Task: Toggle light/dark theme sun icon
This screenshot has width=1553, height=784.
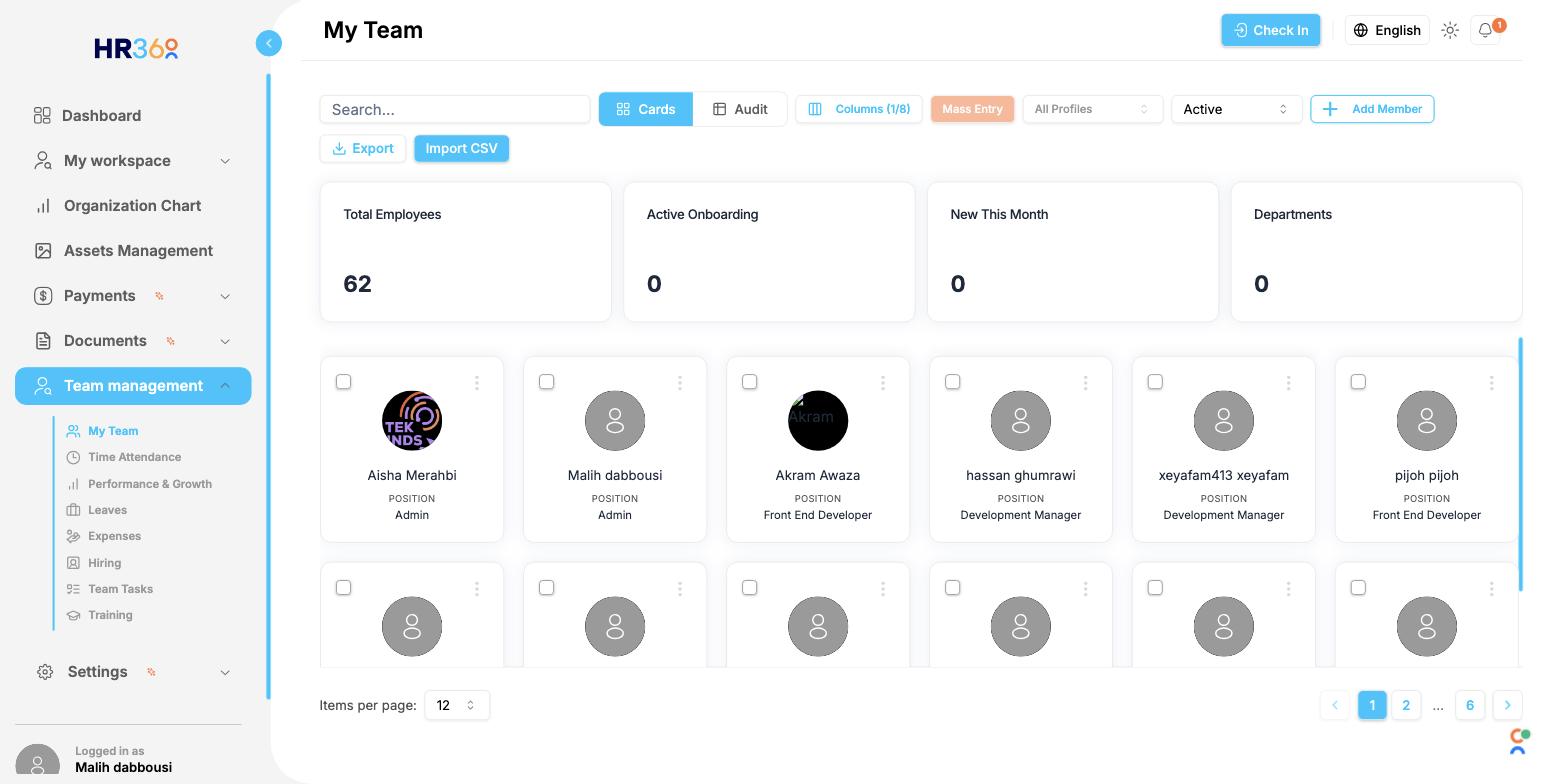Action: [1450, 30]
